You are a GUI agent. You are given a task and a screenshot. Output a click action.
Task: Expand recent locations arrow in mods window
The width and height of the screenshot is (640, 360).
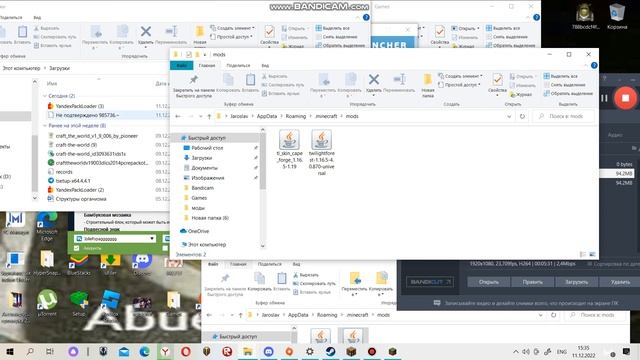pyautogui.click(x=200, y=116)
